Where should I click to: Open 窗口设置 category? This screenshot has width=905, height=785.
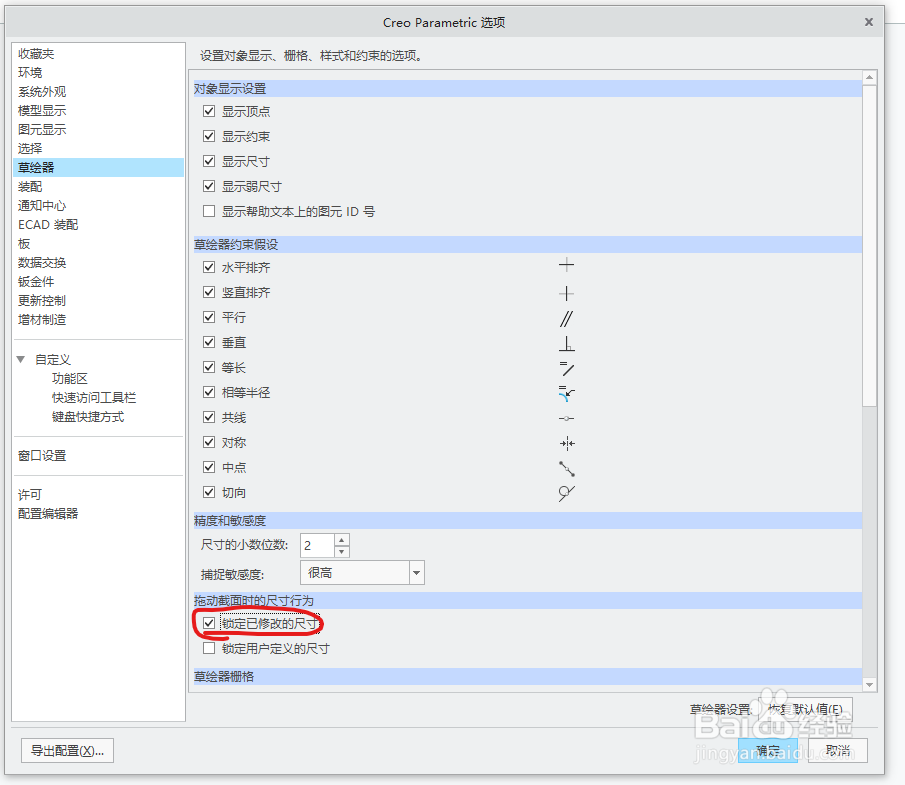42,456
